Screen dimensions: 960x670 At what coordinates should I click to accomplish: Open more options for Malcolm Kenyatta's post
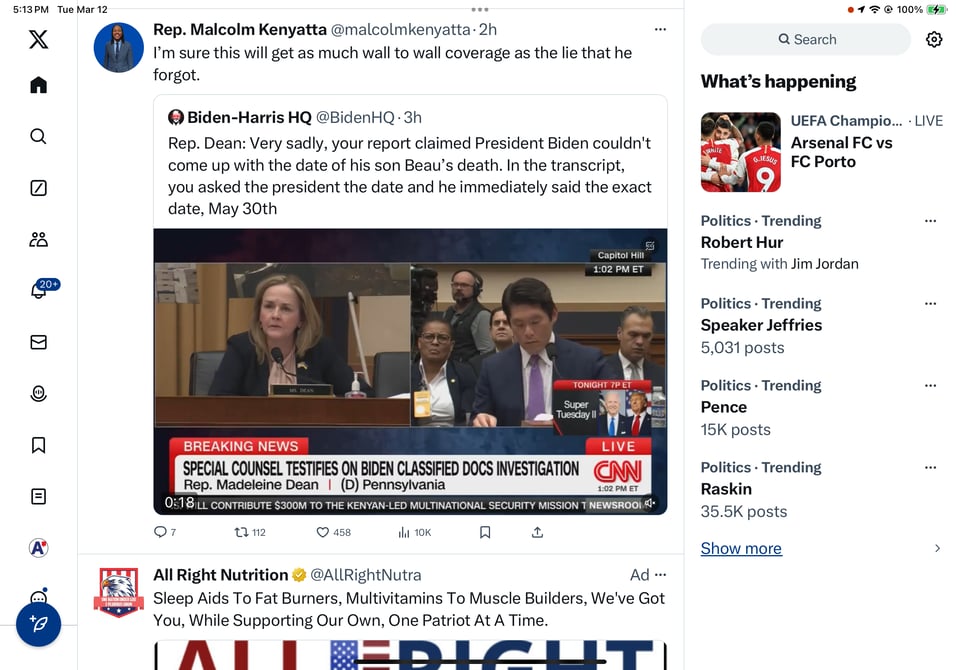660,30
